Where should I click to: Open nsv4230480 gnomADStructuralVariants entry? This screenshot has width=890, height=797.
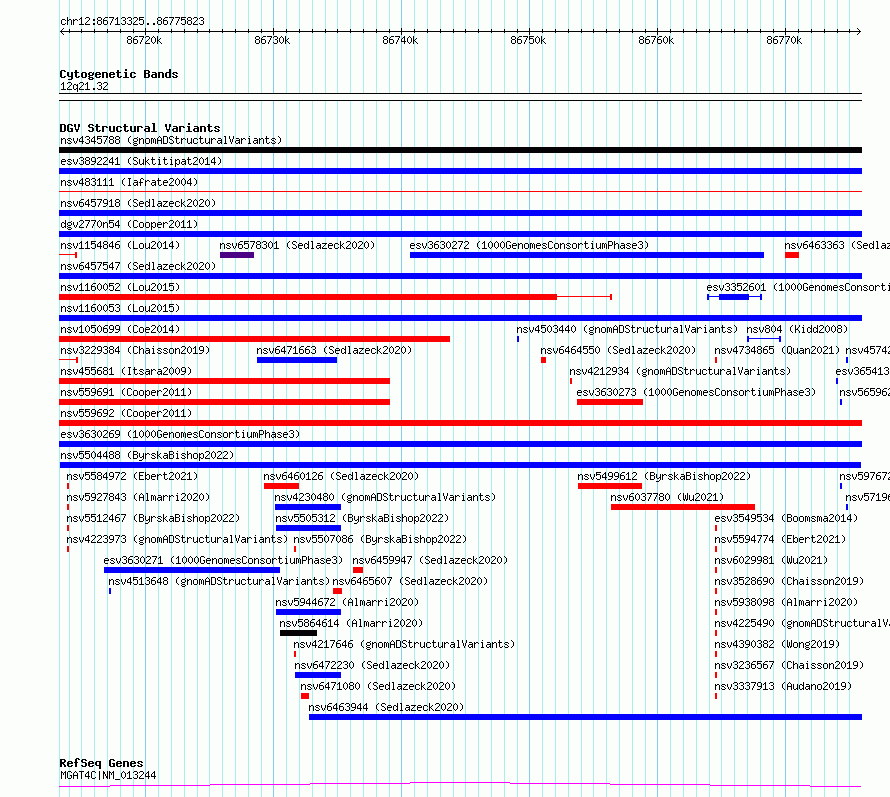click(385, 497)
